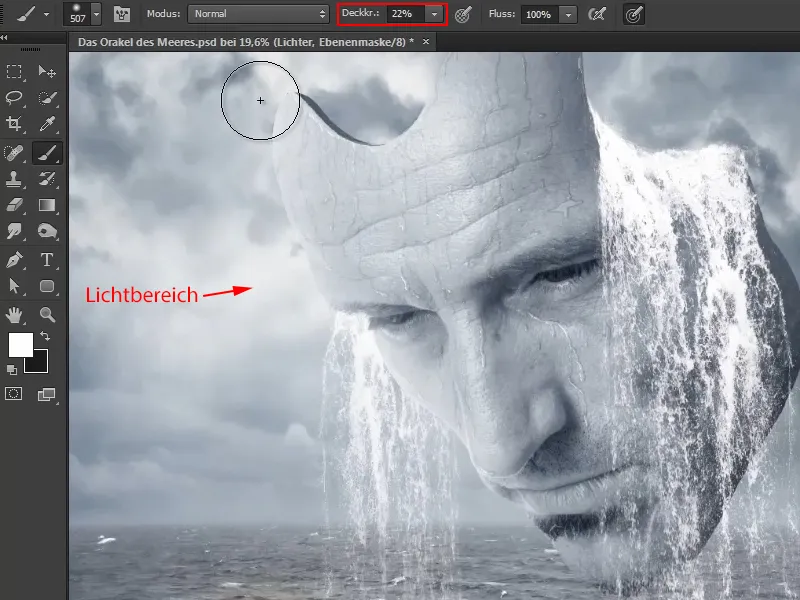Select the Eyedropper tool
The image size is (800, 600).
(x=47, y=123)
